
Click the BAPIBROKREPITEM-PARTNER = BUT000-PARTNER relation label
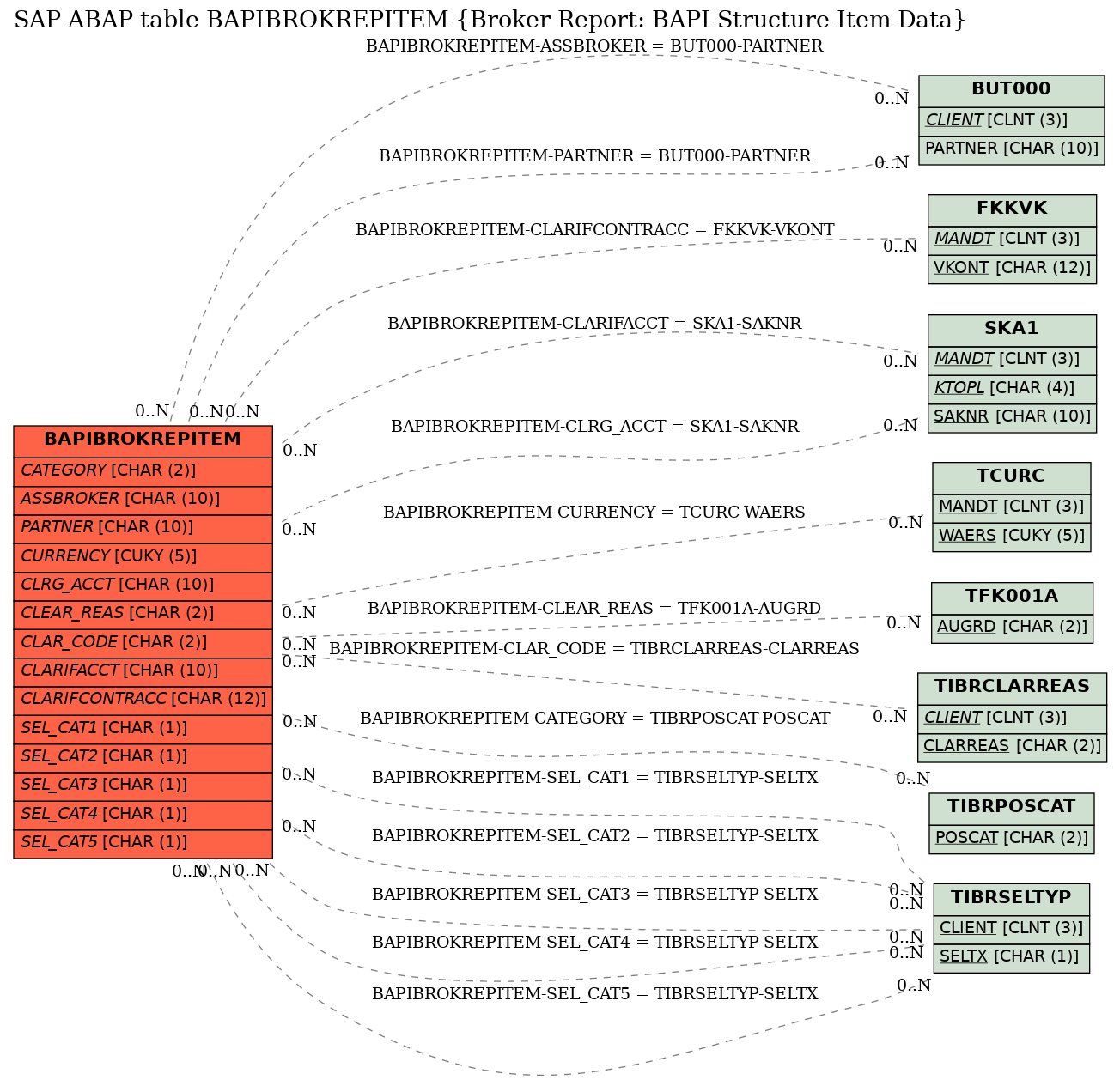[x=594, y=156]
